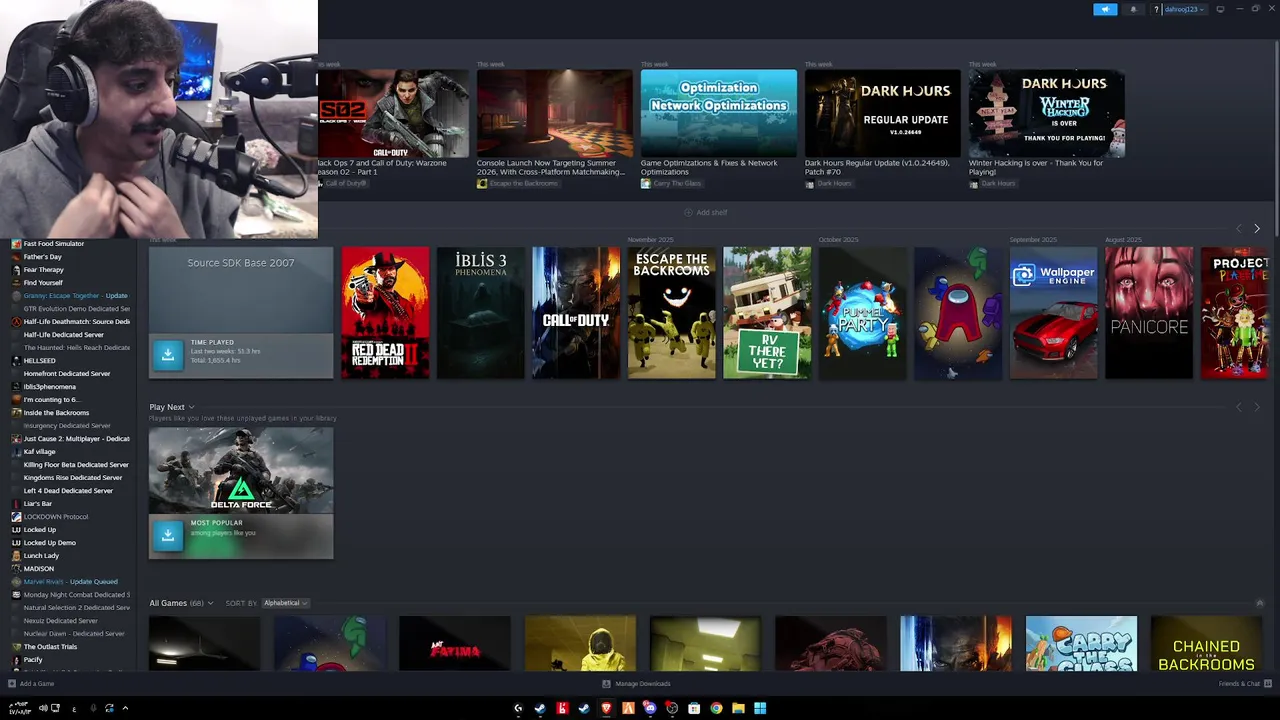
Task: Open Dark Hours Regular Update news card
Action: point(883,113)
